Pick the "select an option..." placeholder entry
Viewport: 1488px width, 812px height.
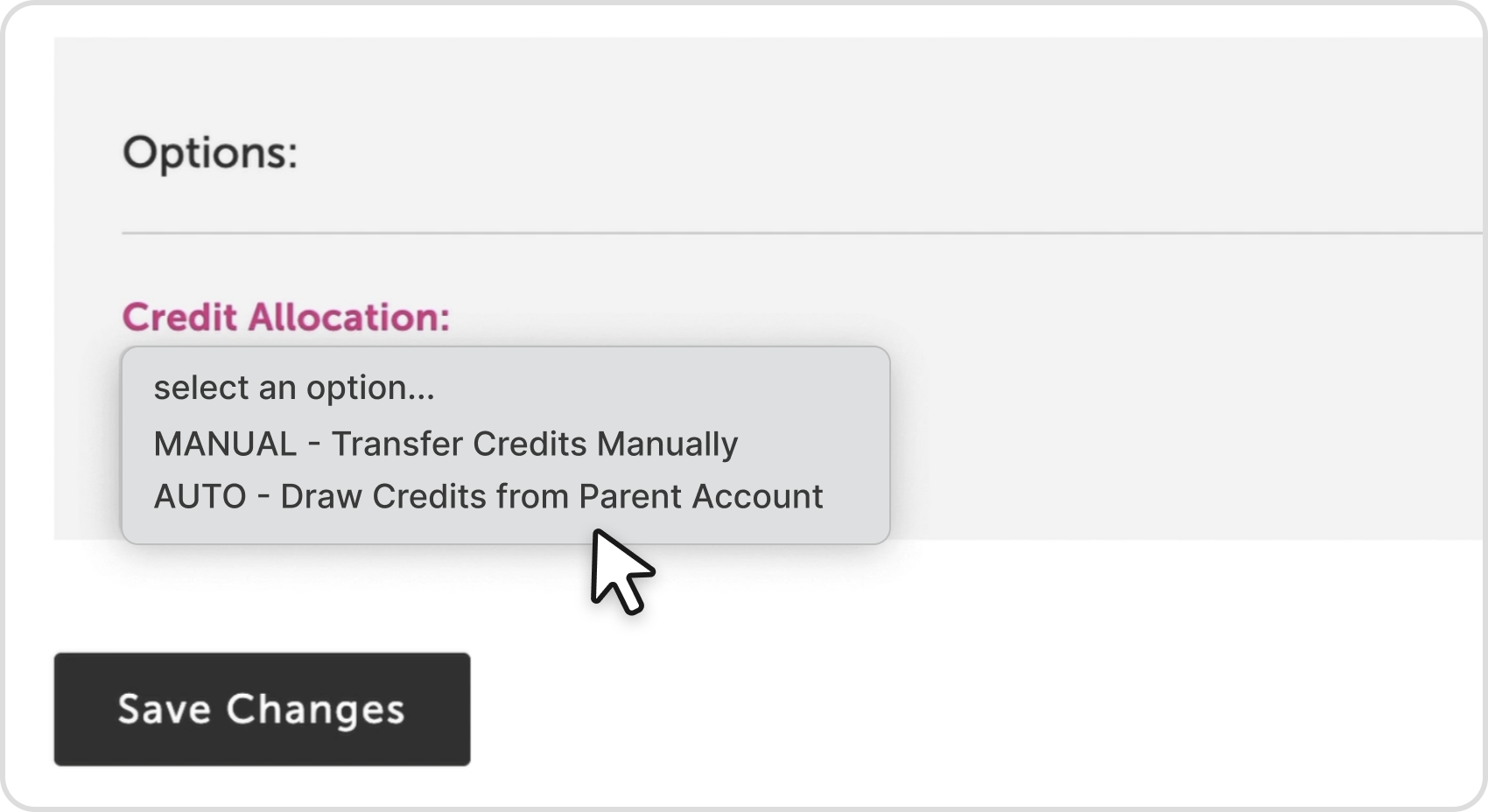(294, 388)
